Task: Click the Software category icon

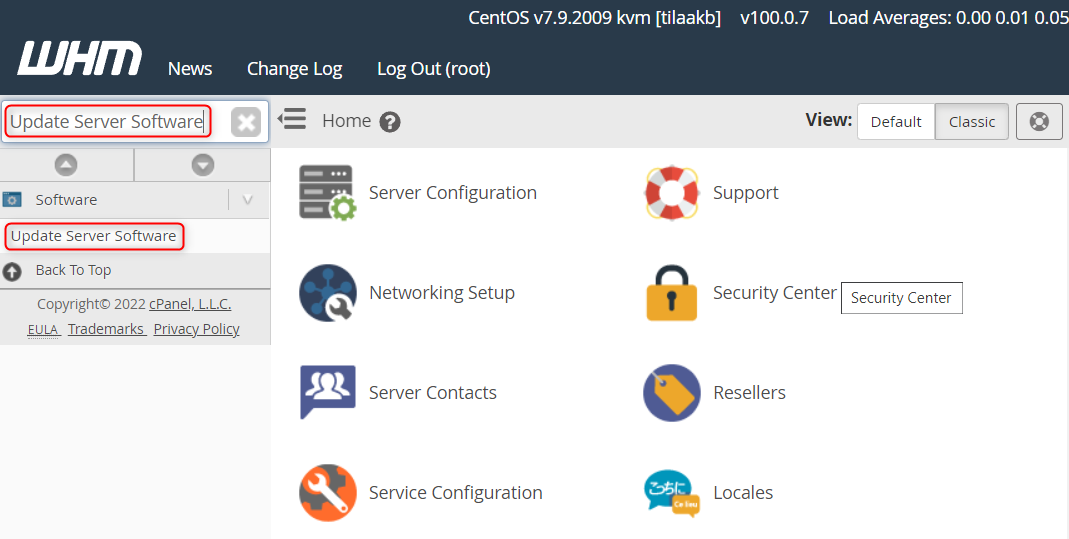Action: pos(12,200)
